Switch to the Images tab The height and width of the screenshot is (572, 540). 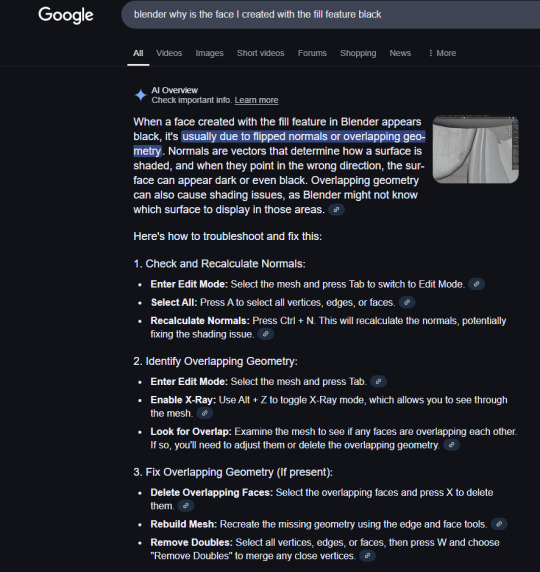(x=209, y=53)
